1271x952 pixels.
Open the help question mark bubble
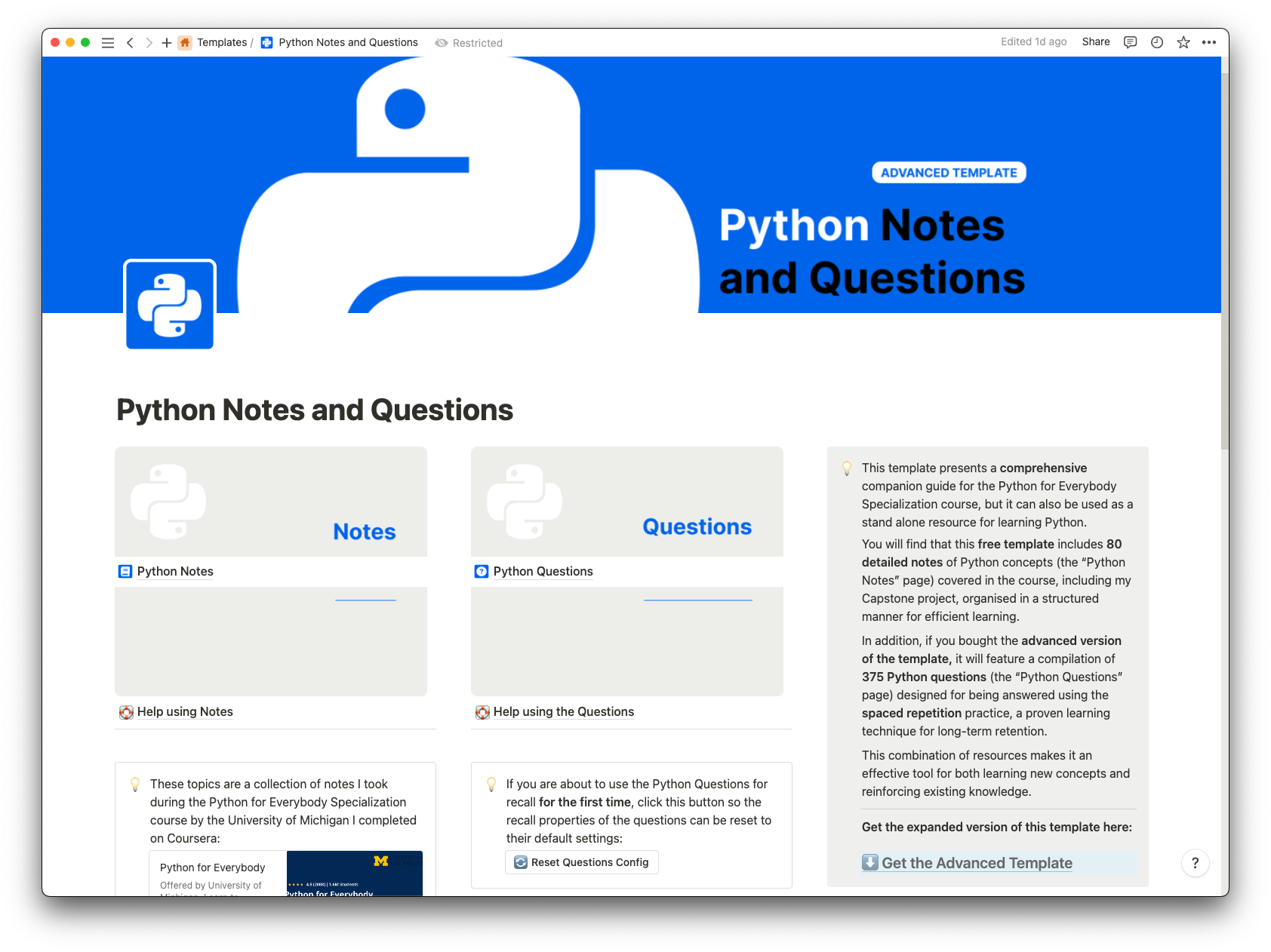(x=1195, y=862)
